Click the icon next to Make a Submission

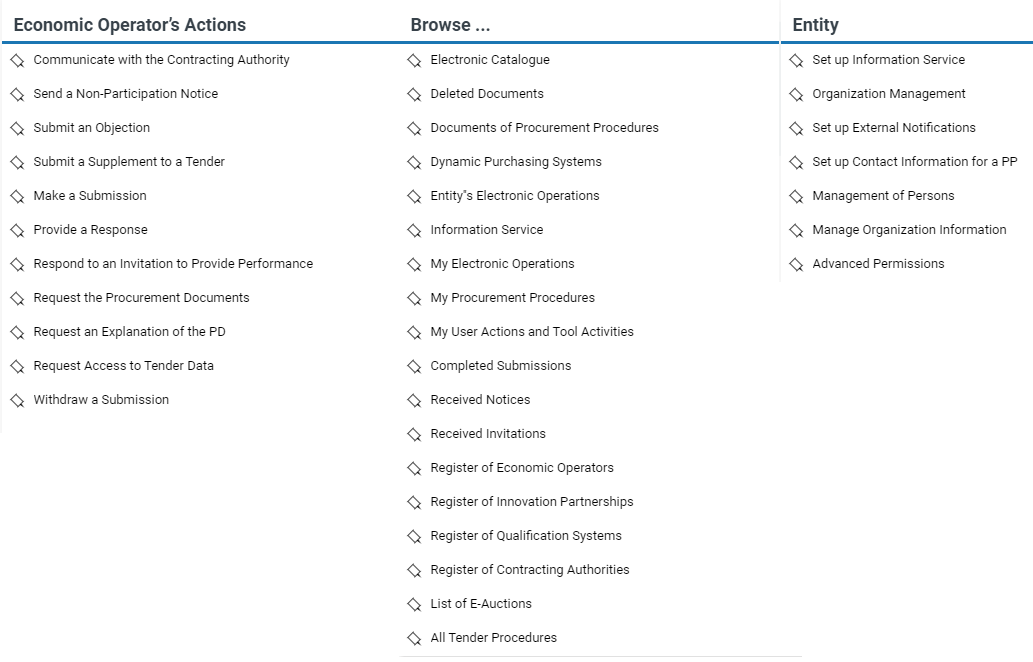(x=17, y=197)
